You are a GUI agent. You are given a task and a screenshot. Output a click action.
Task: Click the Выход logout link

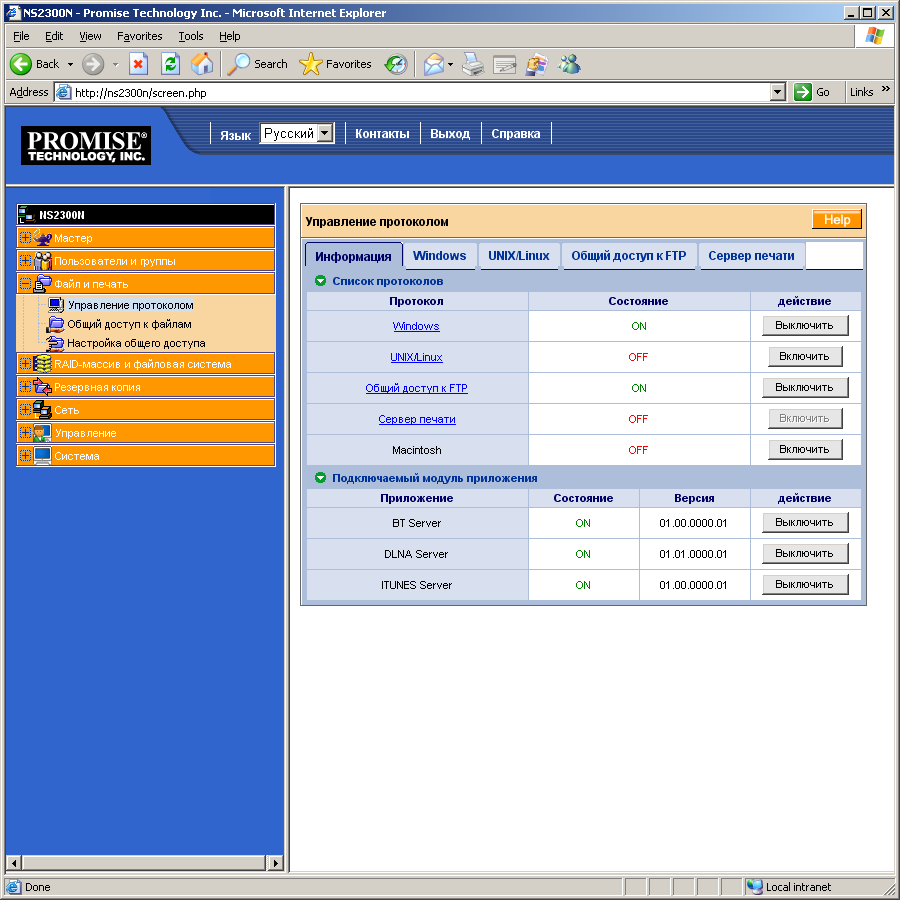[x=450, y=134]
